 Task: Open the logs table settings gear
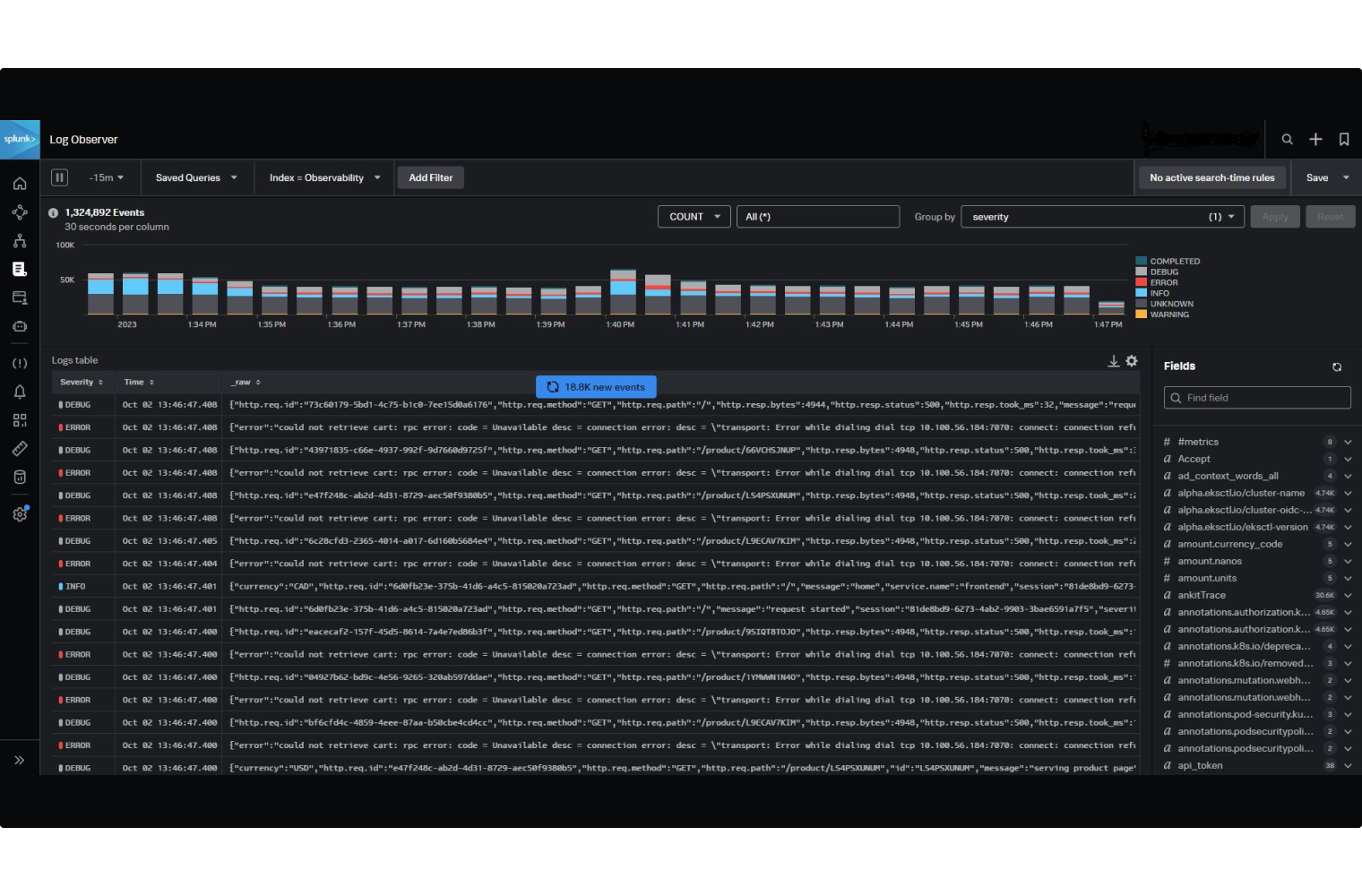coord(1132,360)
